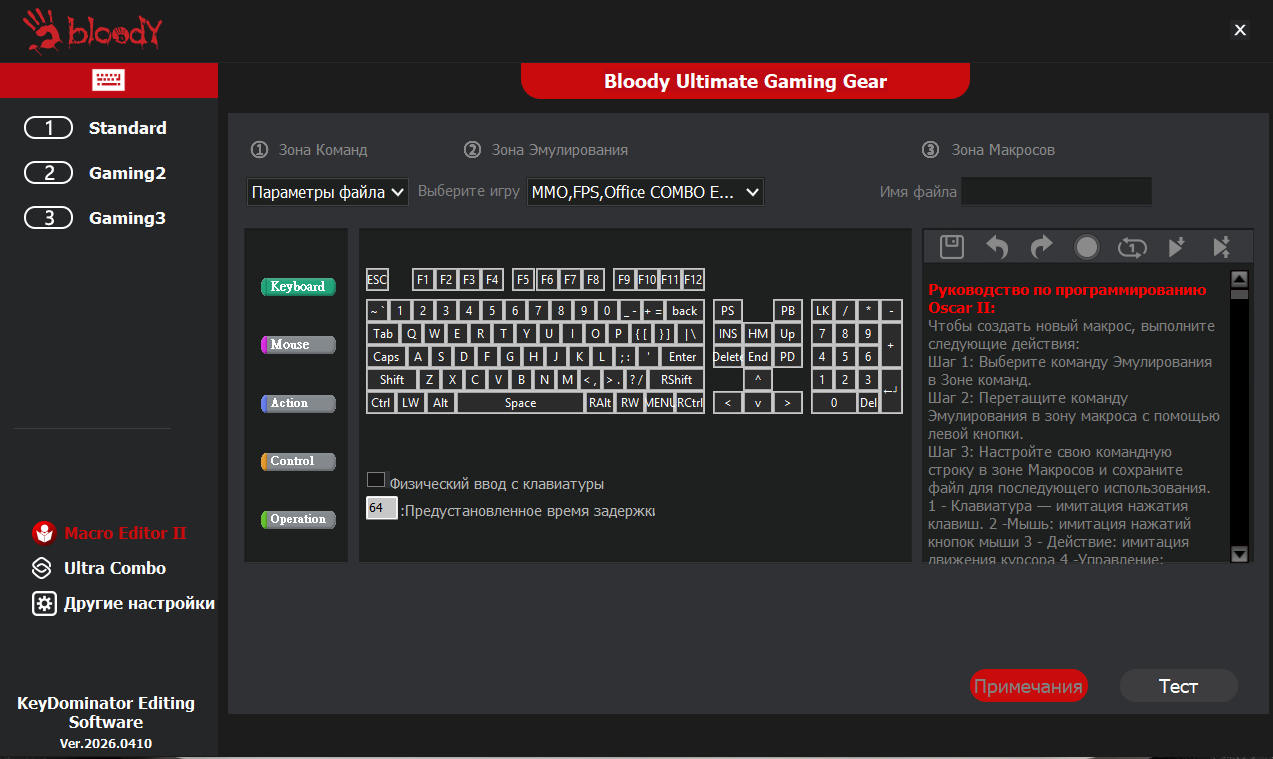Click the Тест button

[1178, 686]
